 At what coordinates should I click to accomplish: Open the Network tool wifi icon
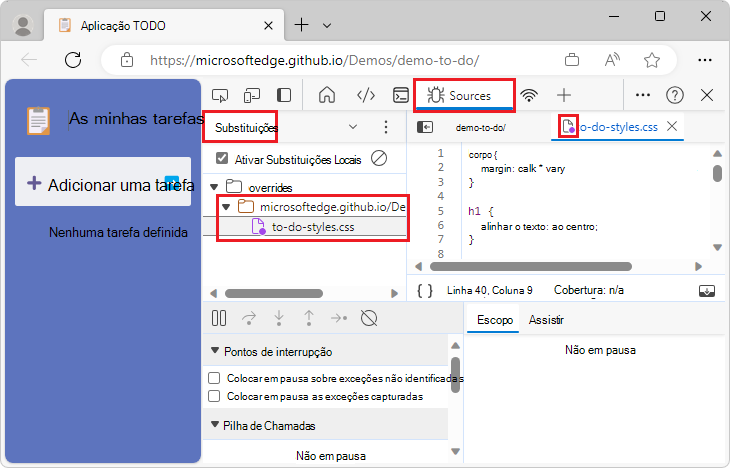click(x=529, y=95)
